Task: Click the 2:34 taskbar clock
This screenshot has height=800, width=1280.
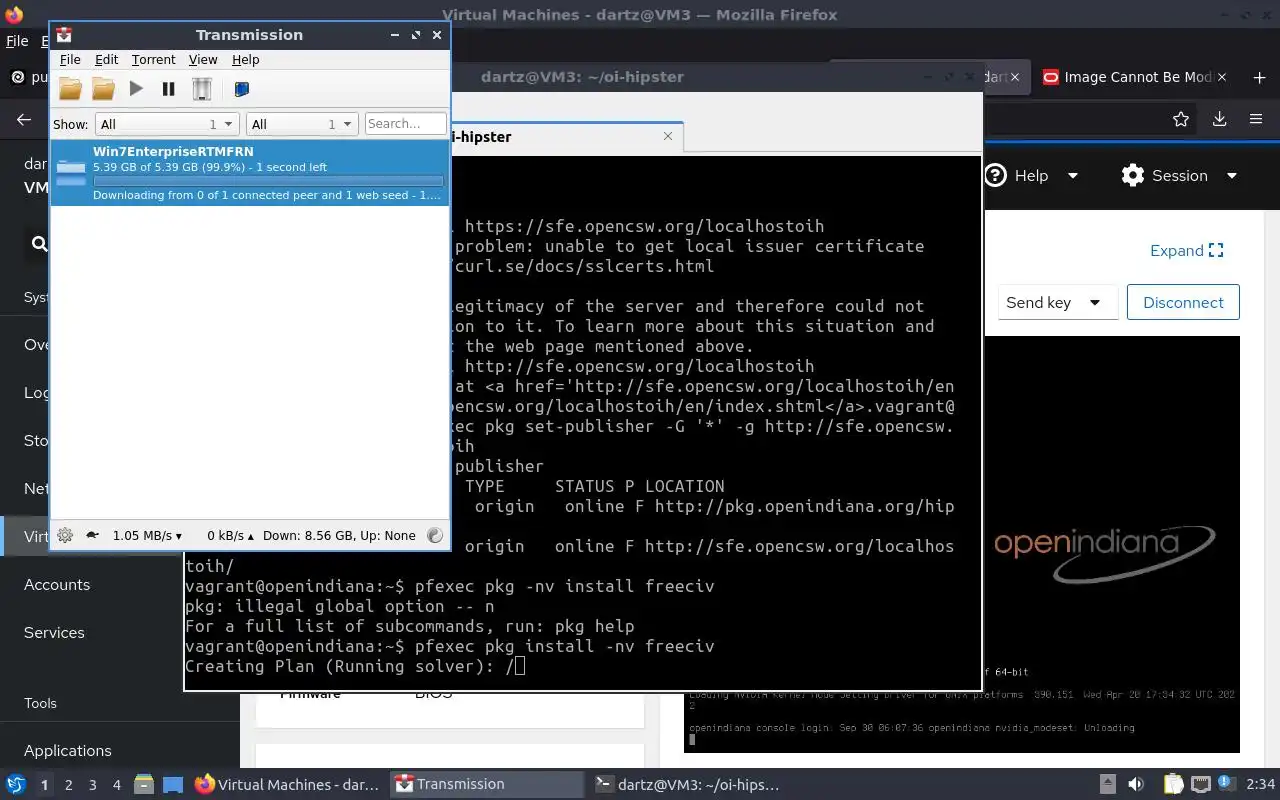Action: point(1260,785)
